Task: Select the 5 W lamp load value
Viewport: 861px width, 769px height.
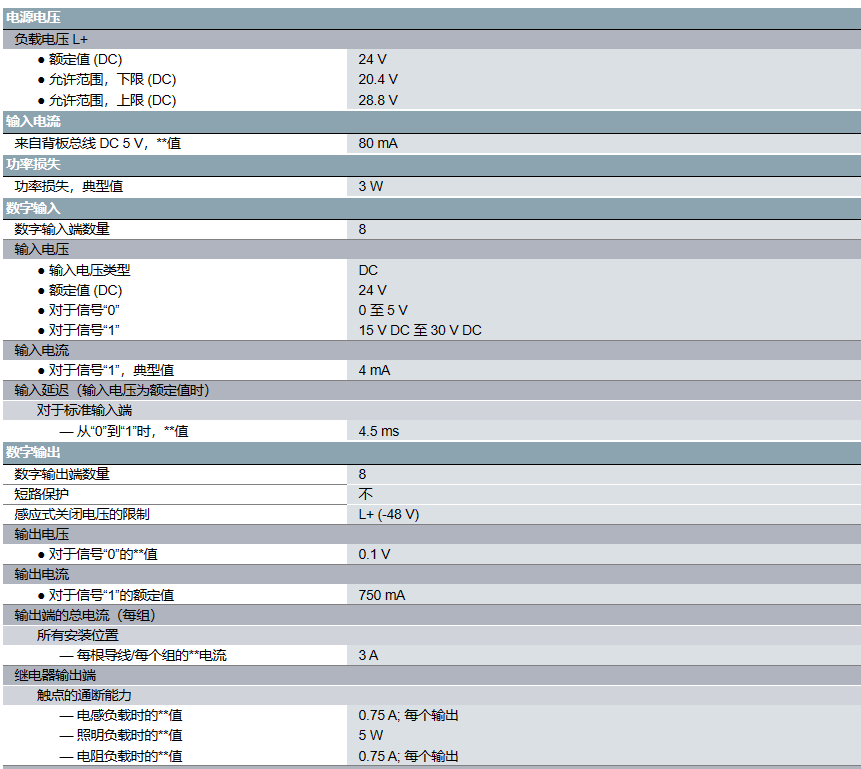Action: pos(370,736)
